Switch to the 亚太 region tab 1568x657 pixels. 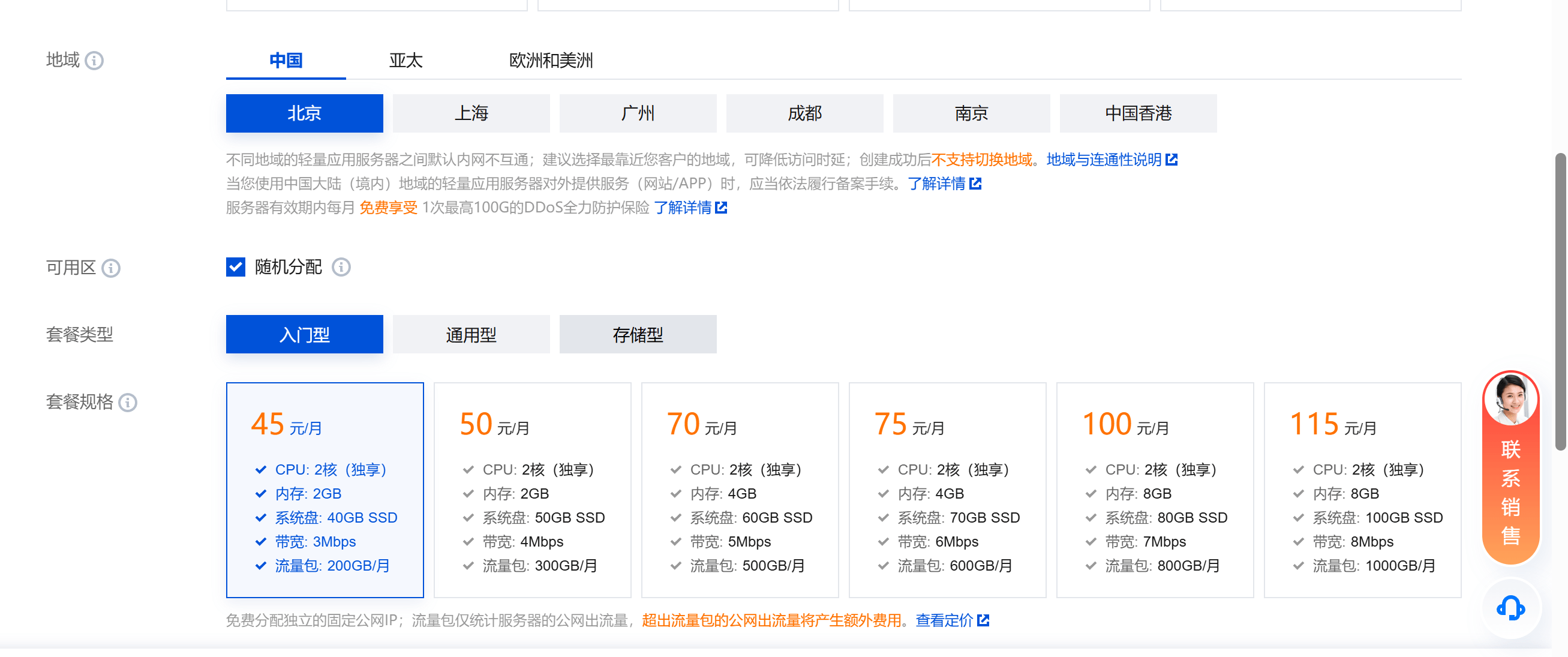click(x=405, y=60)
